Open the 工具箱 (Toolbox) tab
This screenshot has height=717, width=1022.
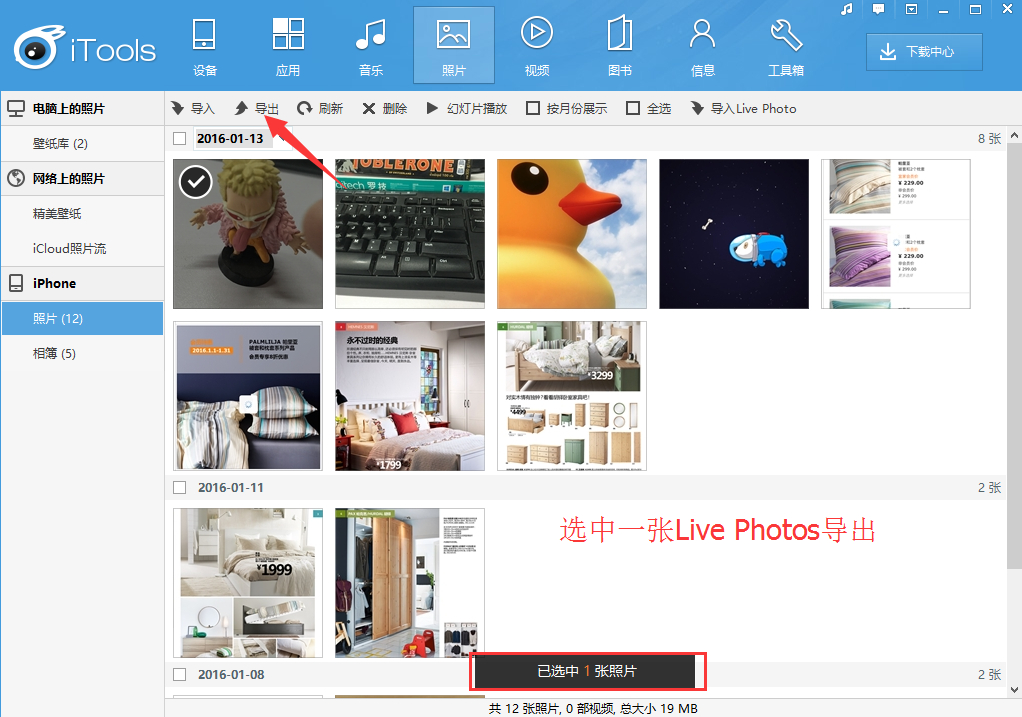click(785, 47)
